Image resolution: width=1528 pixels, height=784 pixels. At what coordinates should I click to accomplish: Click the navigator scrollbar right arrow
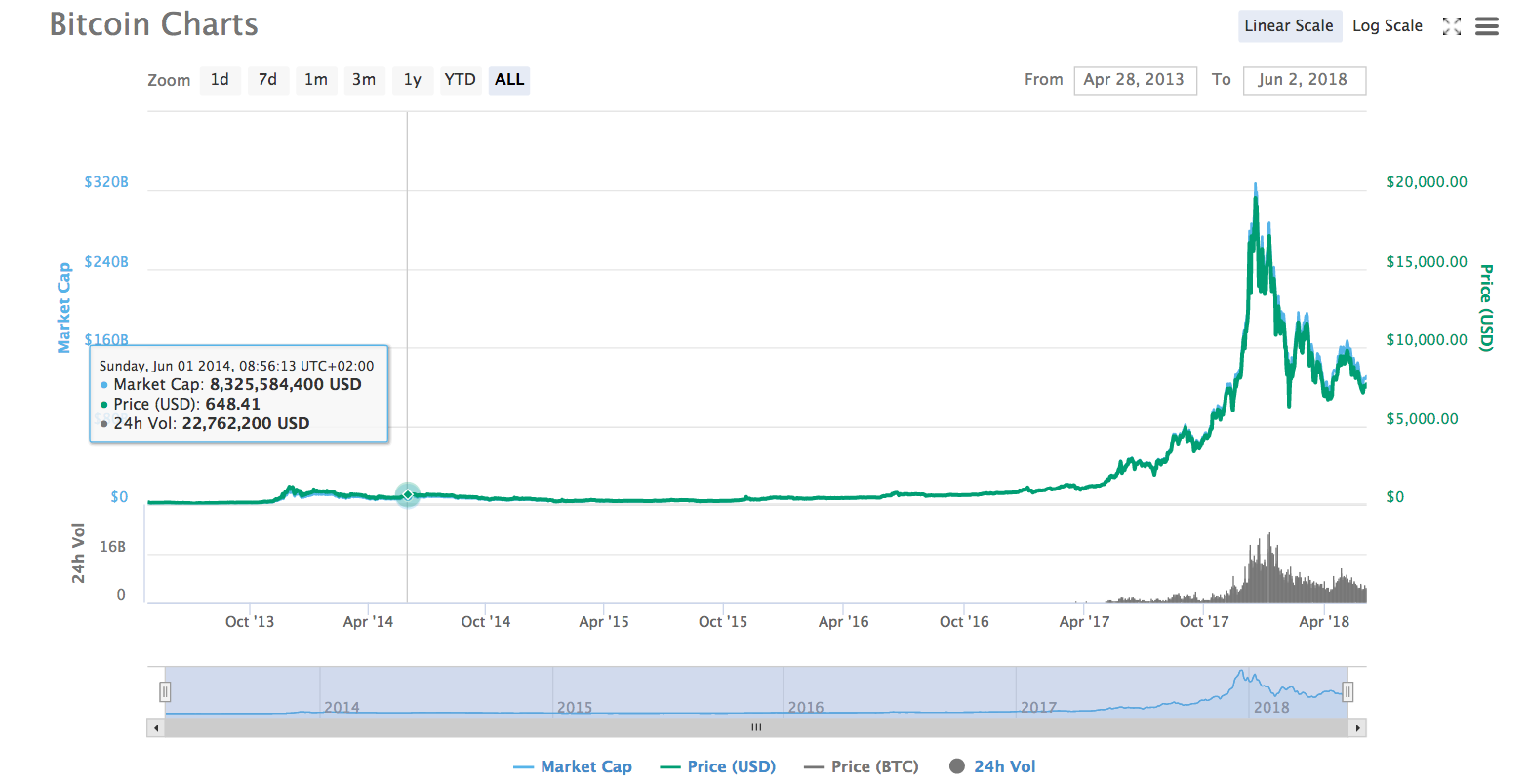coord(1357,727)
